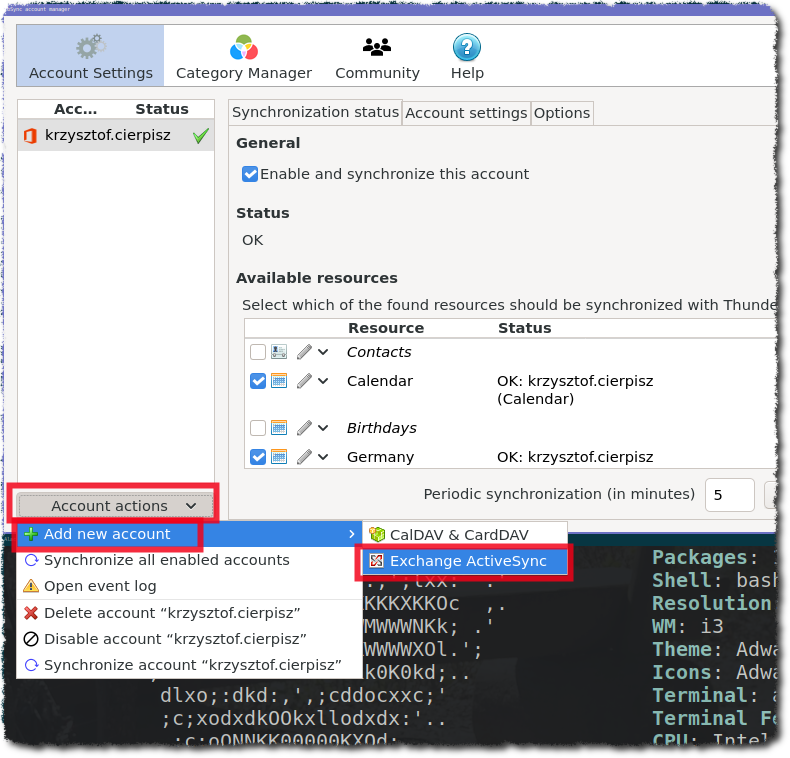
Task: Click green checkmark status of krzysztof.cierpisz
Action: tap(201, 136)
